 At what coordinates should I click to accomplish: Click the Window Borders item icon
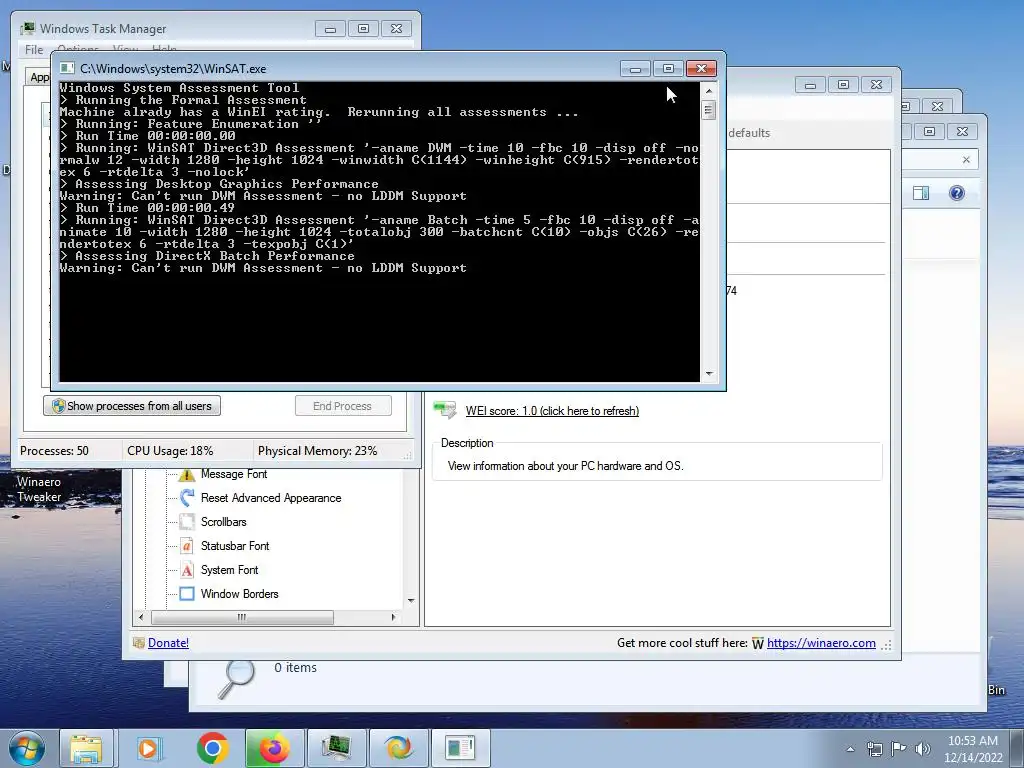coord(187,594)
